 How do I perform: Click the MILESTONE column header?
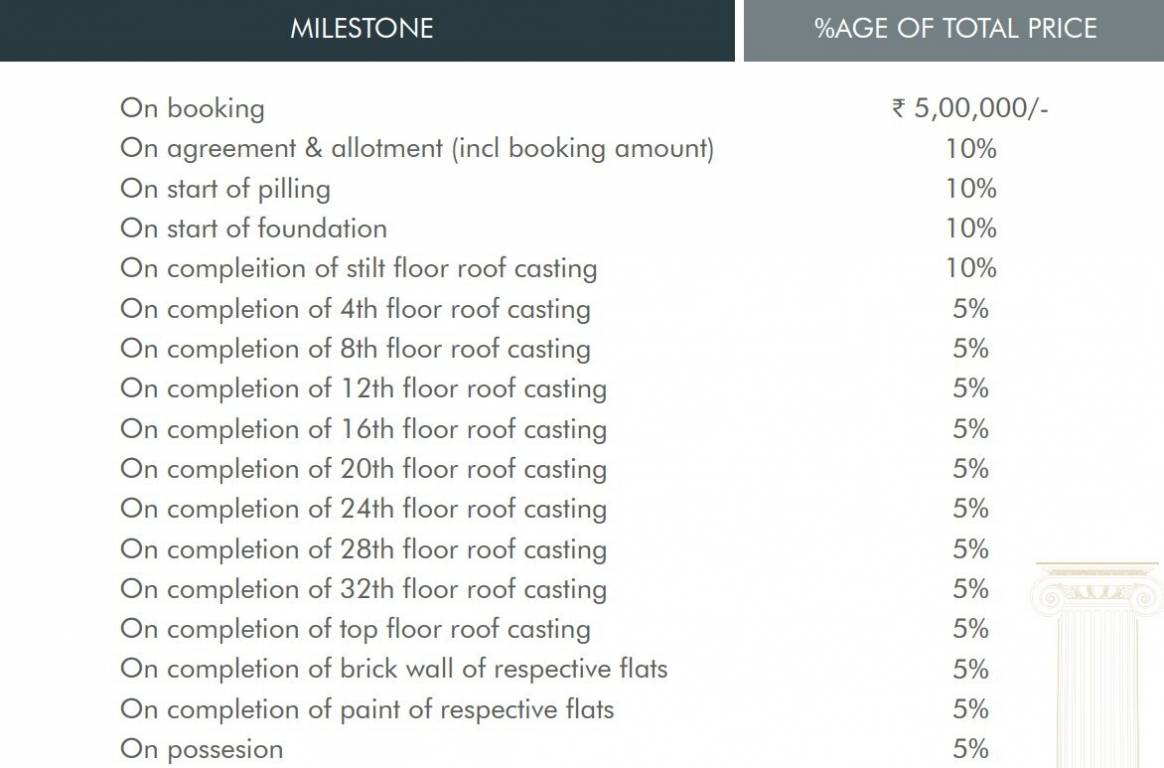click(x=361, y=28)
